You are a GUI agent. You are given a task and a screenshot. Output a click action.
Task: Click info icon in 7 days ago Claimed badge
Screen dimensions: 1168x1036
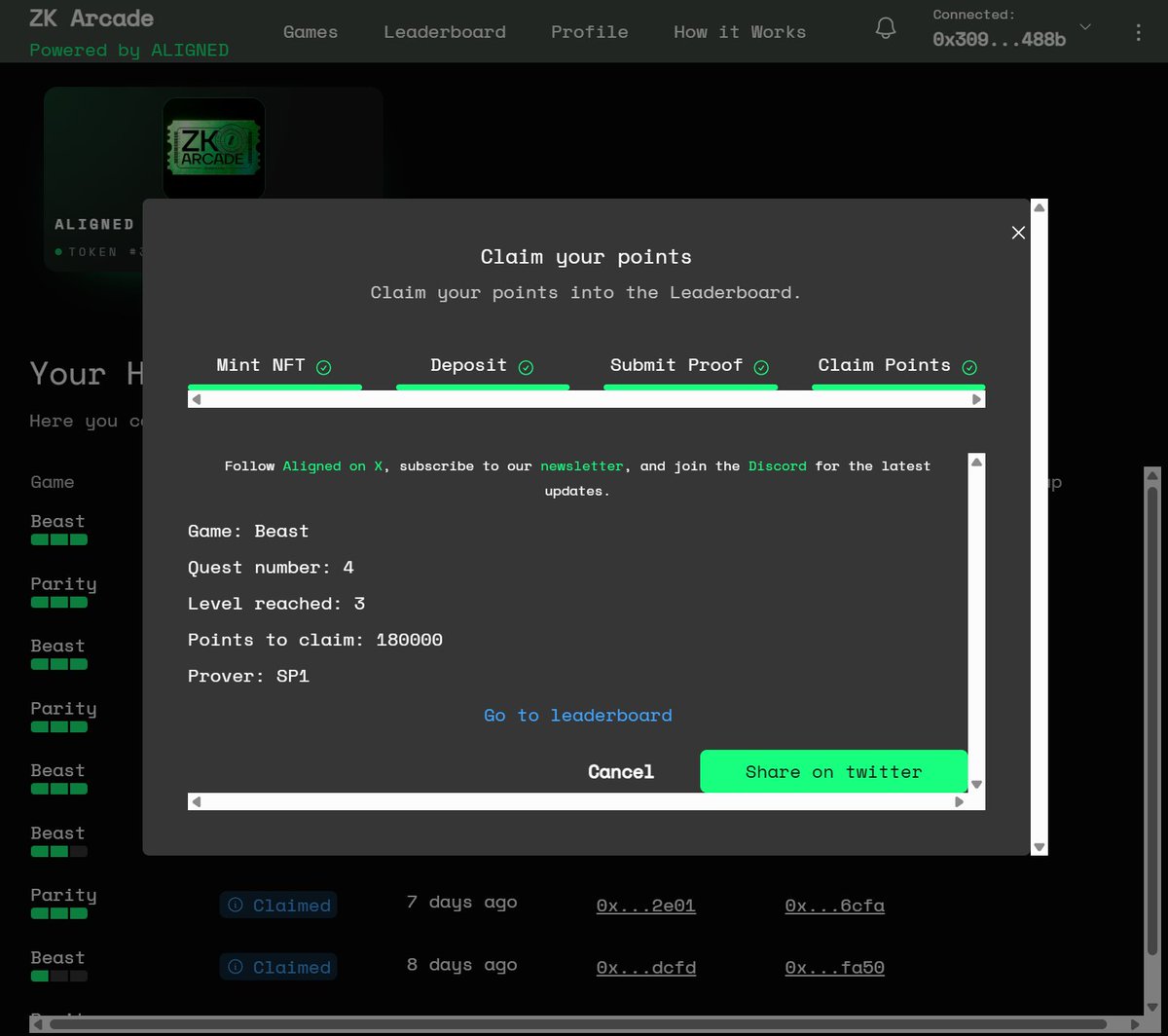[x=236, y=906]
